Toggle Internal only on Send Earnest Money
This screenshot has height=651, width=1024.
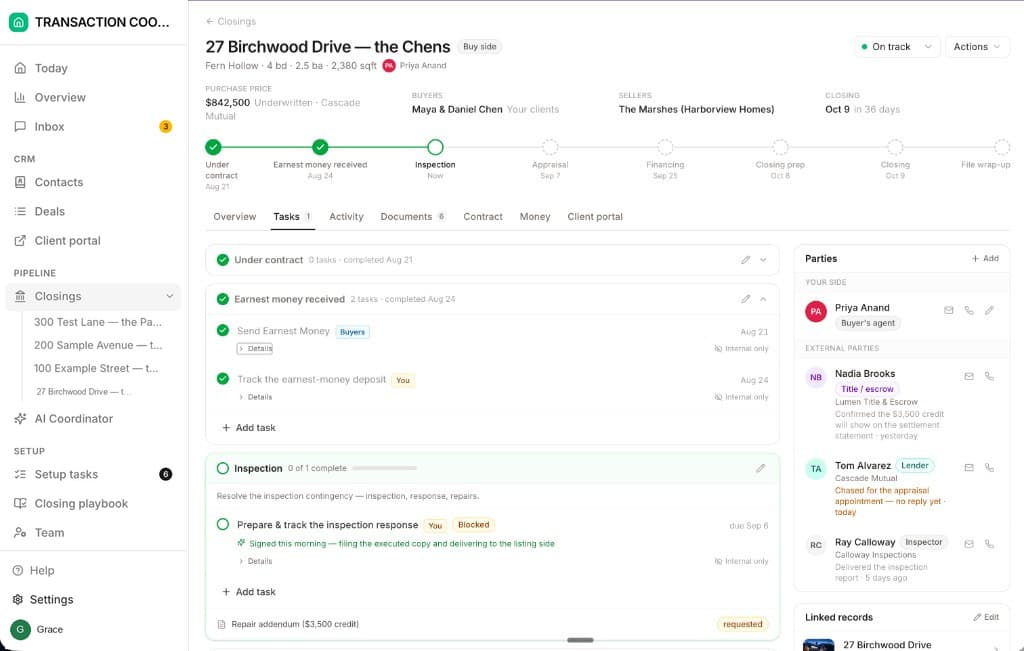click(741, 349)
